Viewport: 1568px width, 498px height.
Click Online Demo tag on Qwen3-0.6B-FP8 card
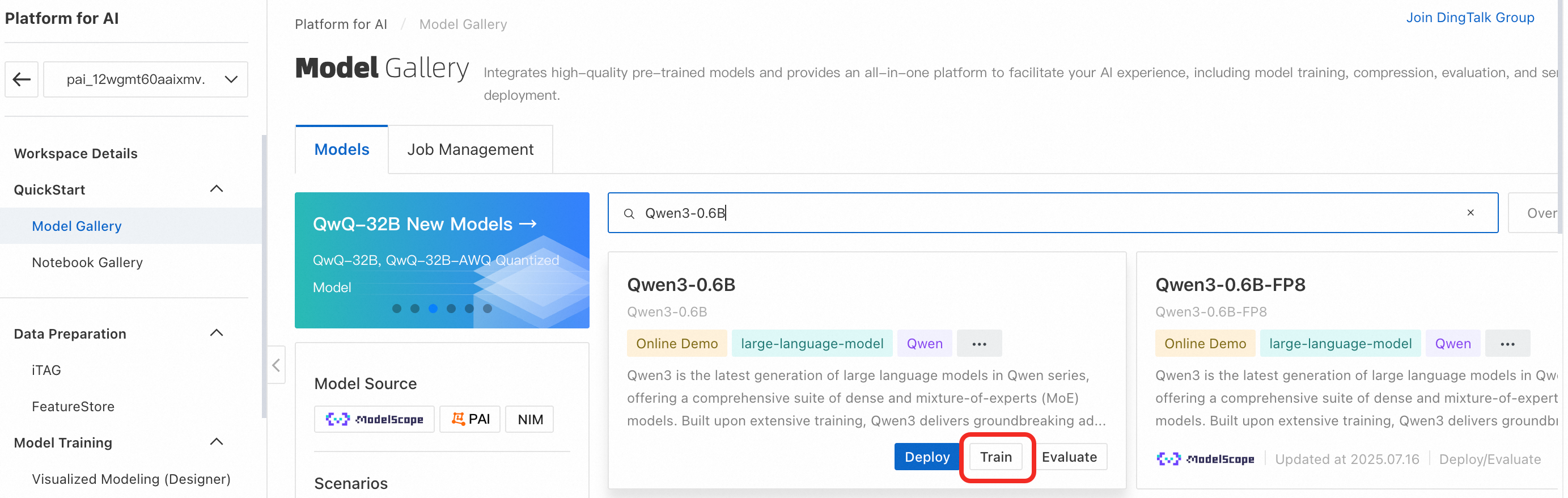1205,344
